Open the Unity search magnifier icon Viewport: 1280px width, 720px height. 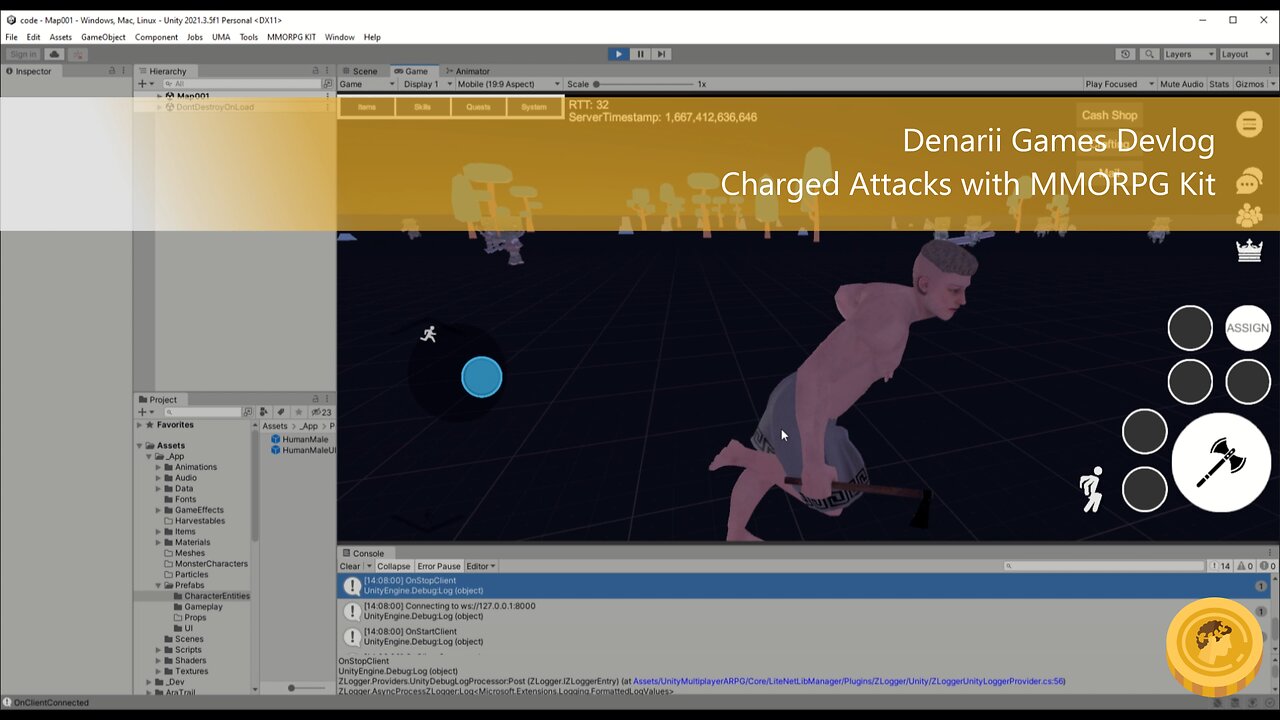(x=1149, y=54)
